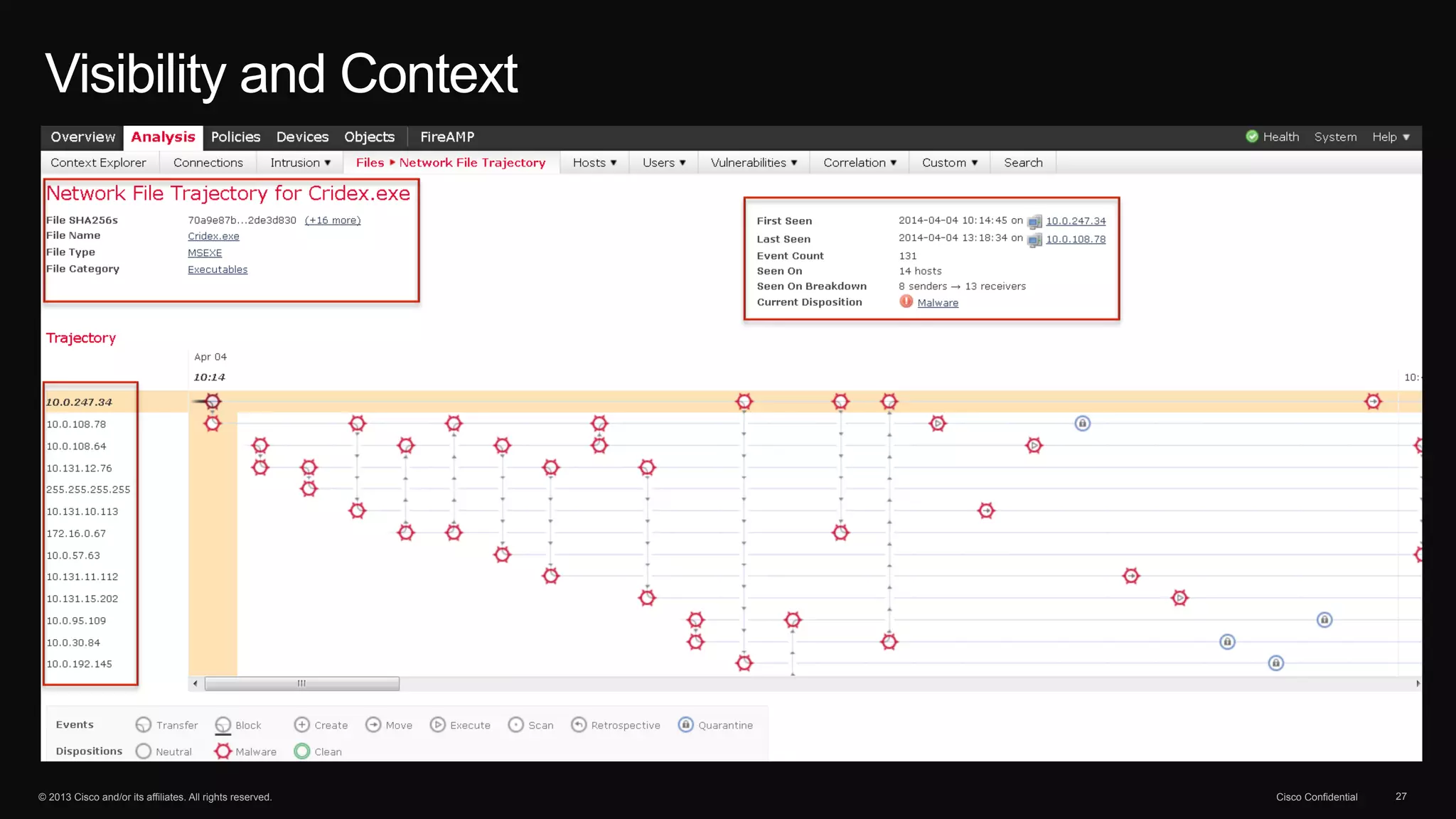Click the Scan event legend icon
Viewport: 1456px width, 819px height.
[x=515, y=724]
